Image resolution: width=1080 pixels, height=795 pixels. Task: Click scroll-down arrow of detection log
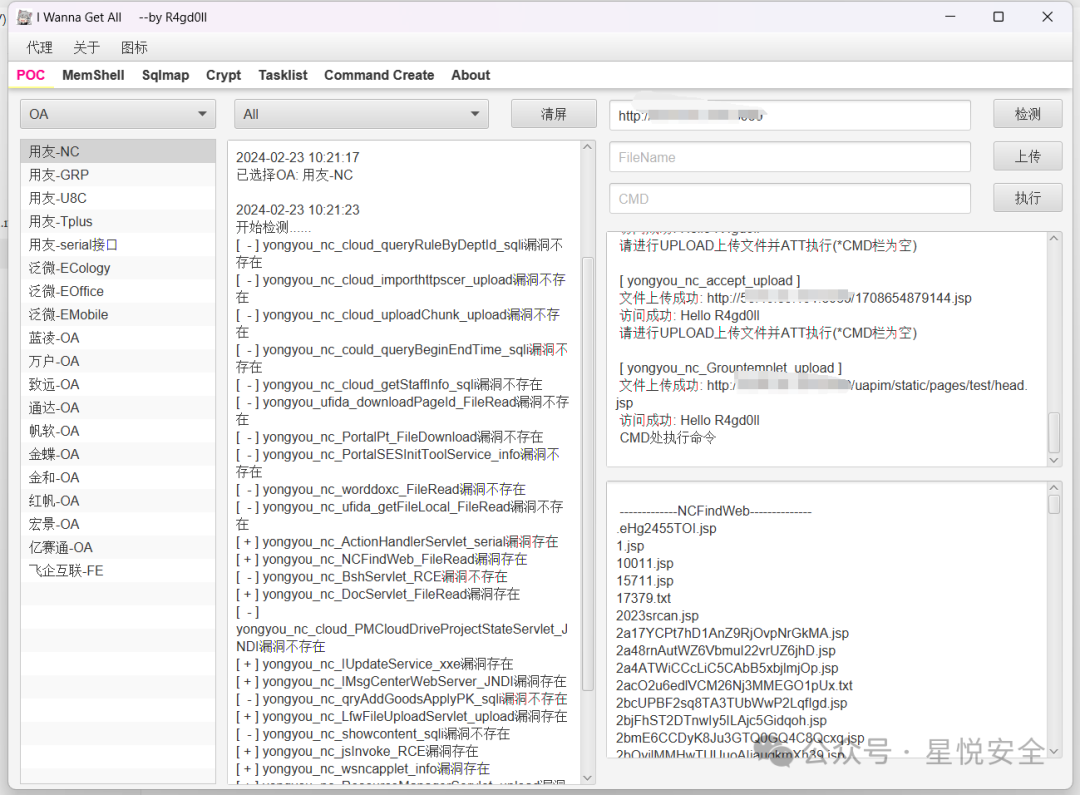[588, 777]
